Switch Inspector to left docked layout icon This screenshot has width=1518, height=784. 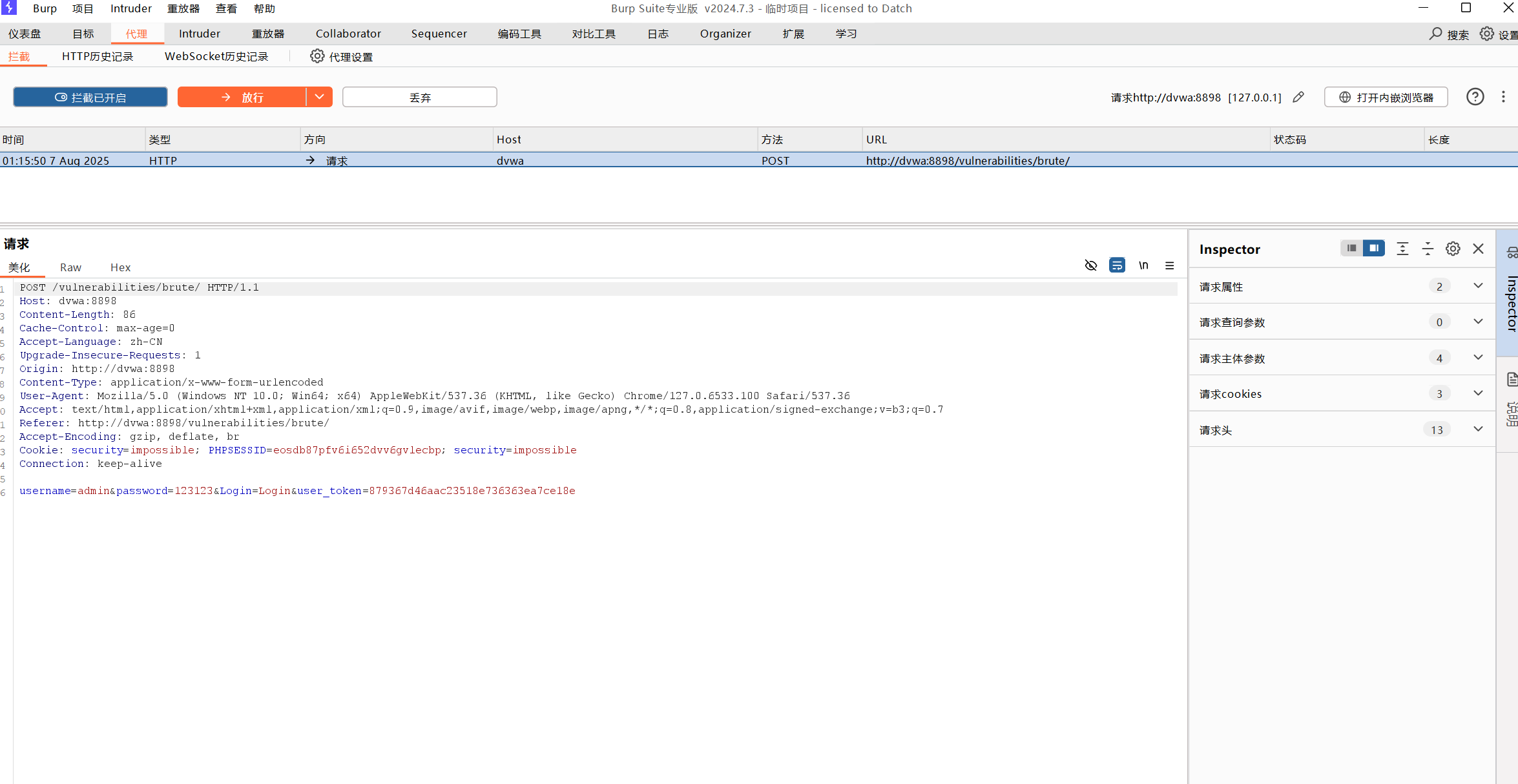click(1351, 248)
